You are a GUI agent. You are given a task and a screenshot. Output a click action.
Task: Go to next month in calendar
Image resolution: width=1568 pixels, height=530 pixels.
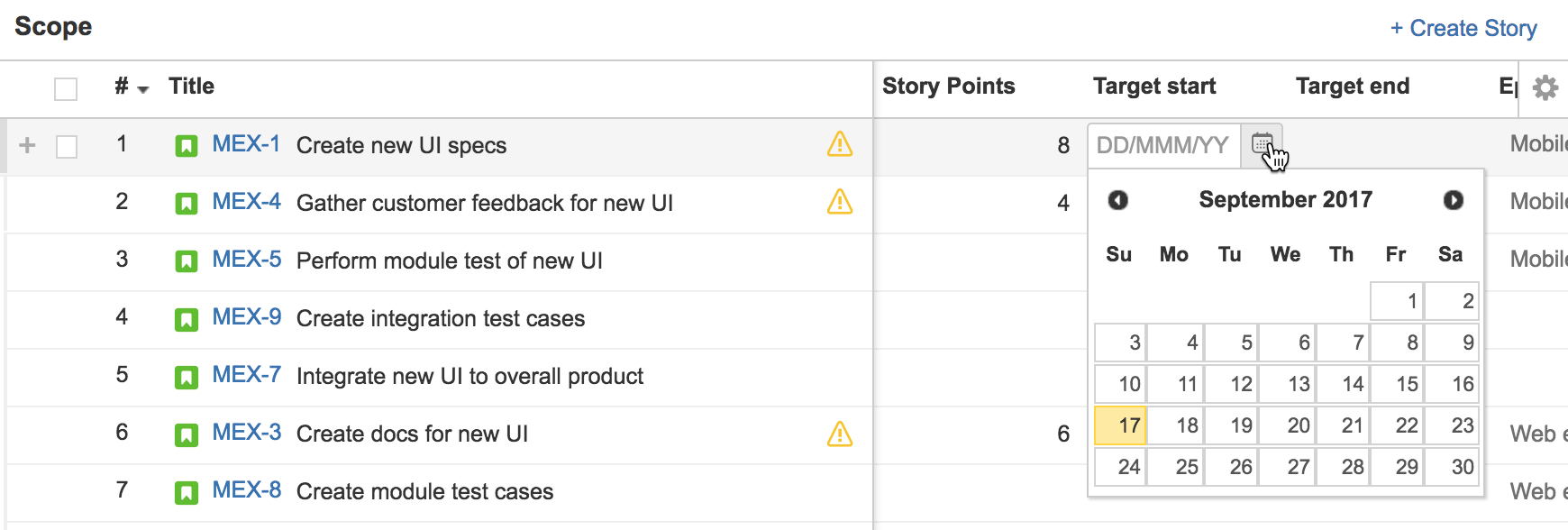pos(1453,200)
